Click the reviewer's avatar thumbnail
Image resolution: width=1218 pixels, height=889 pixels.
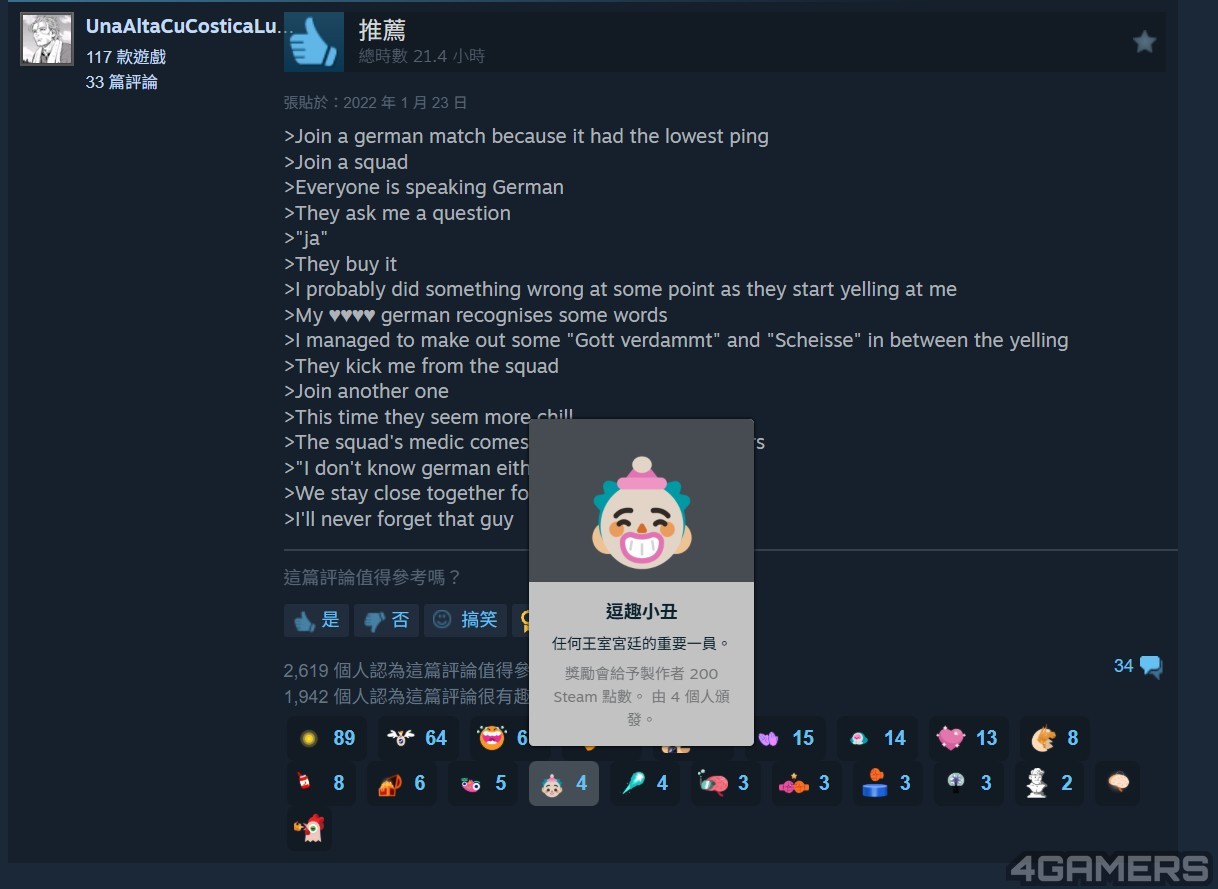pos(47,39)
